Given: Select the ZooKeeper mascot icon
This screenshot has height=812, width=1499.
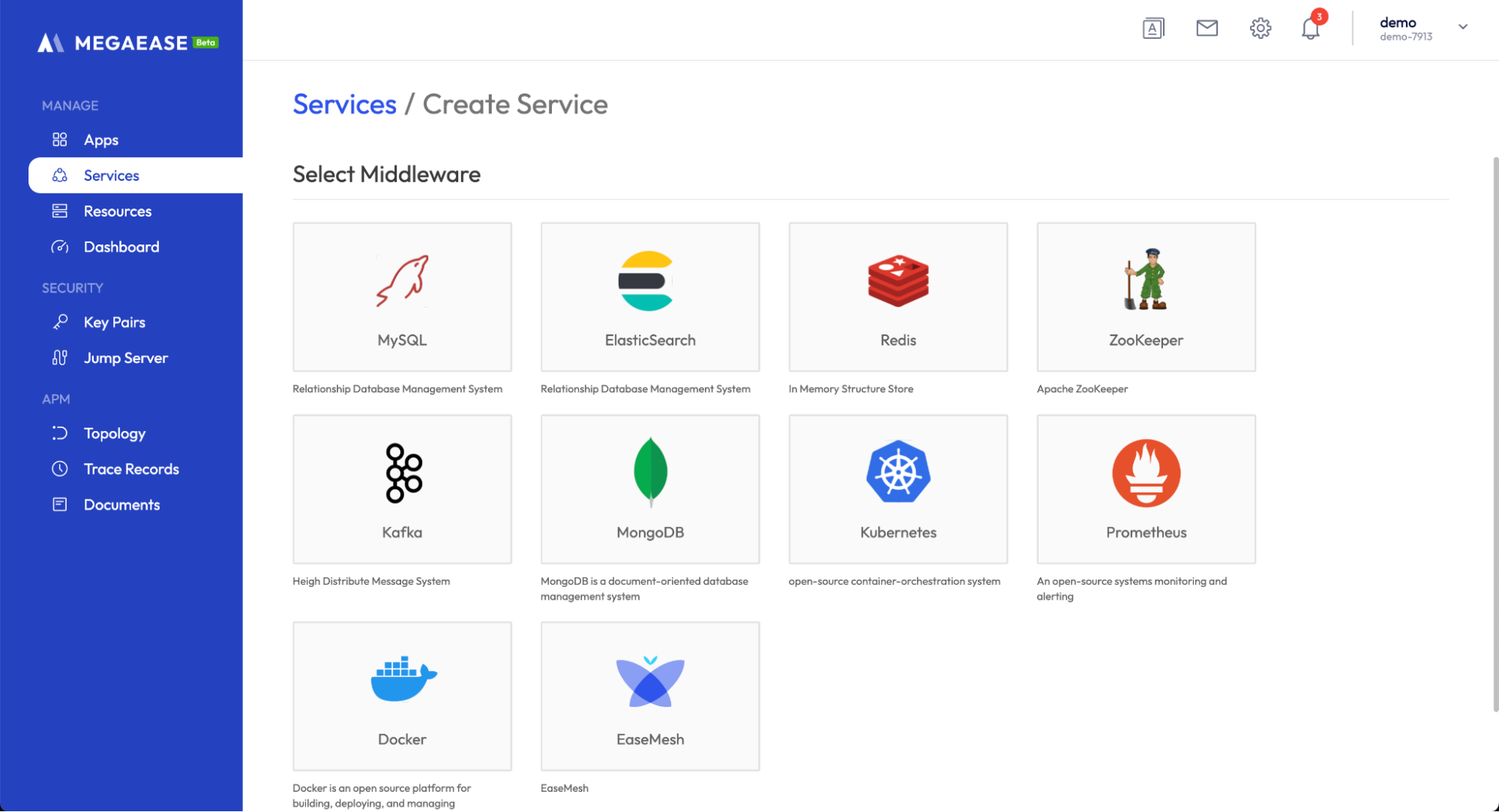Looking at the screenshot, I should pyautogui.click(x=1146, y=279).
